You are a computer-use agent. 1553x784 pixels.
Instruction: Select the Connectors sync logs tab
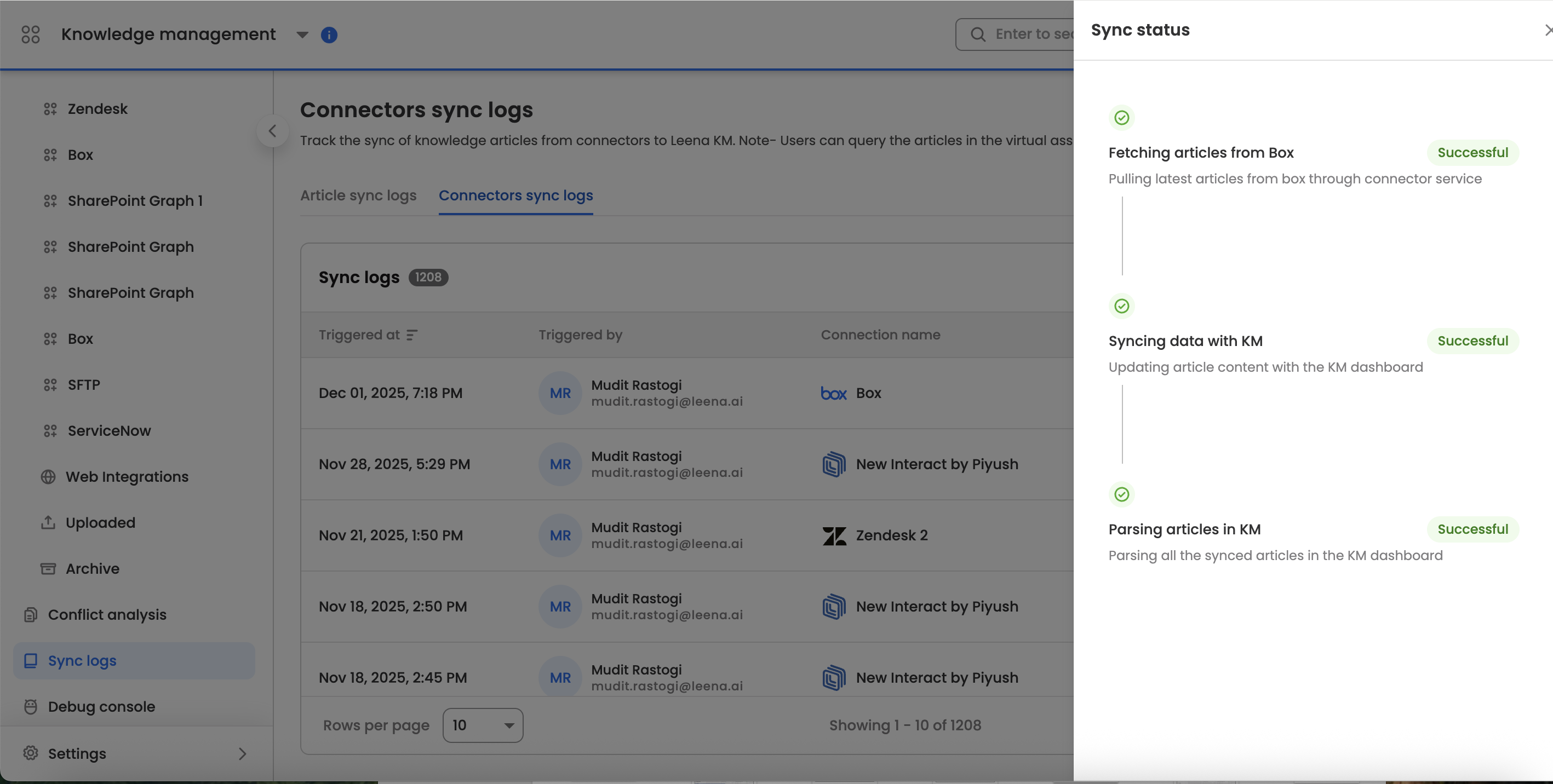point(515,195)
